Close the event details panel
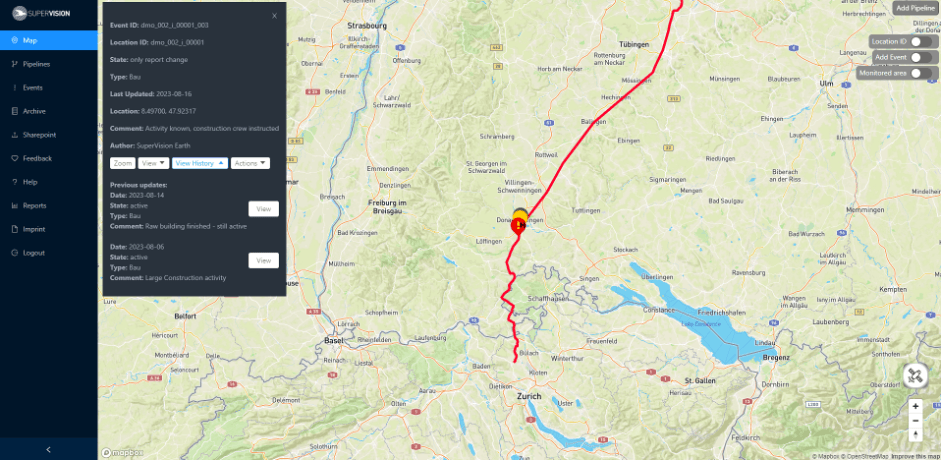 tap(275, 16)
